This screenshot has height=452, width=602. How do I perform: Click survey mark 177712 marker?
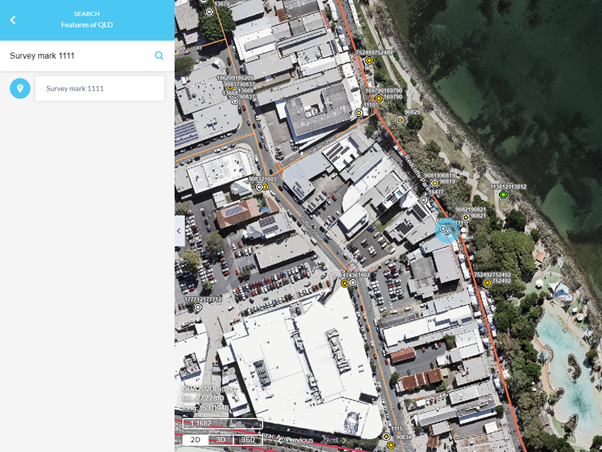point(198,308)
